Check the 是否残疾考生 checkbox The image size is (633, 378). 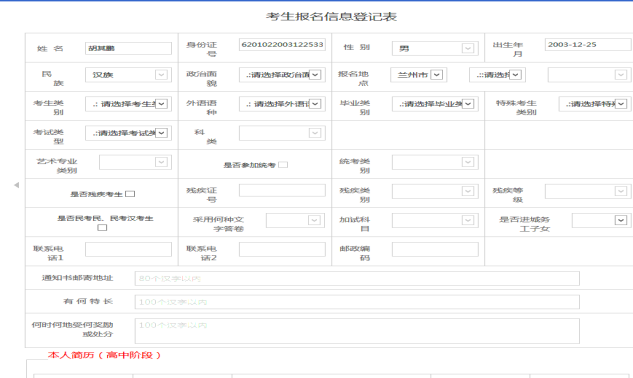point(130,194)
